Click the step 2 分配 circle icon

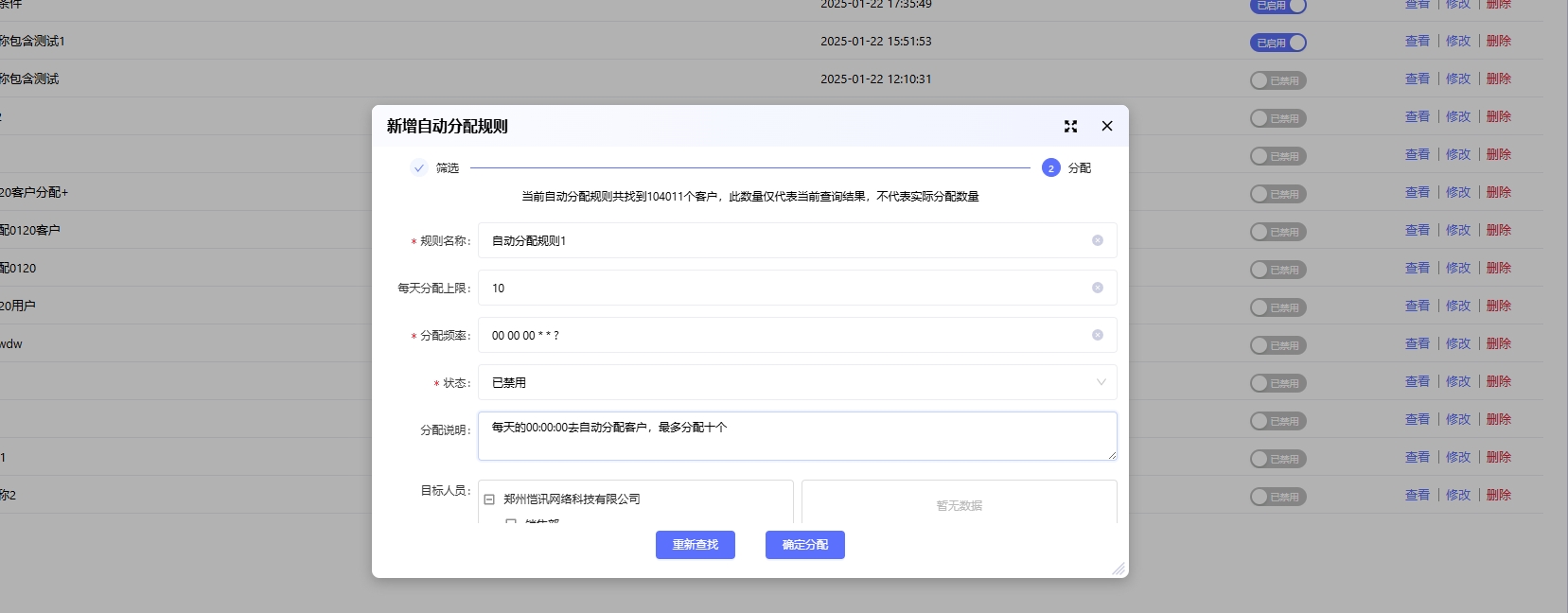[1050, 168]
